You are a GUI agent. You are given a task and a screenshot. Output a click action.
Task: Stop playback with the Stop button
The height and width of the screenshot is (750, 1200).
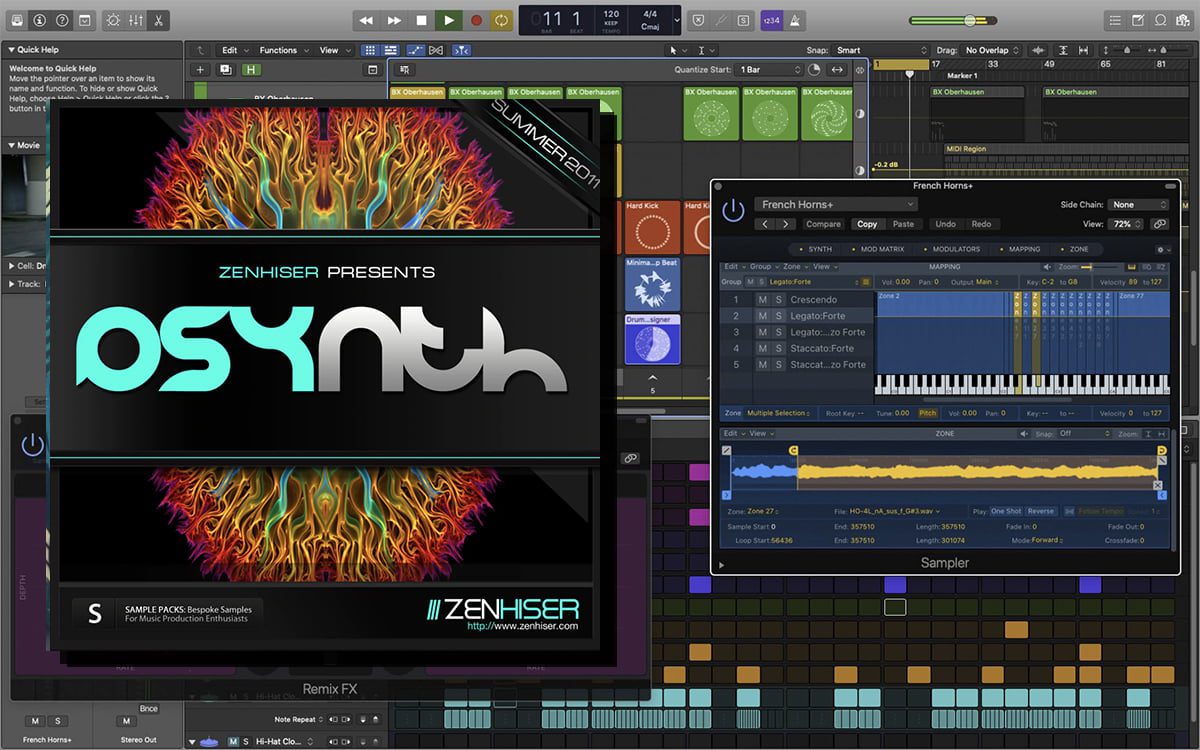click(x=421, y=20)
